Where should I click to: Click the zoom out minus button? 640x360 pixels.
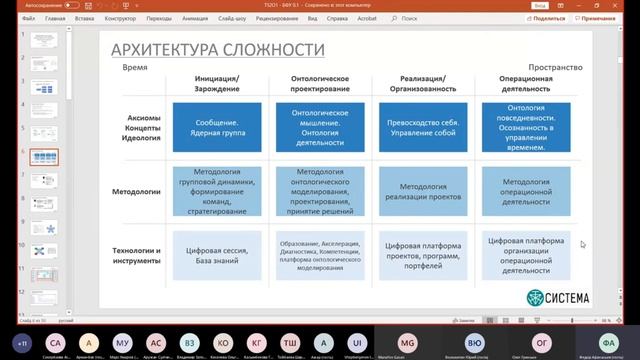coord(549,321)
